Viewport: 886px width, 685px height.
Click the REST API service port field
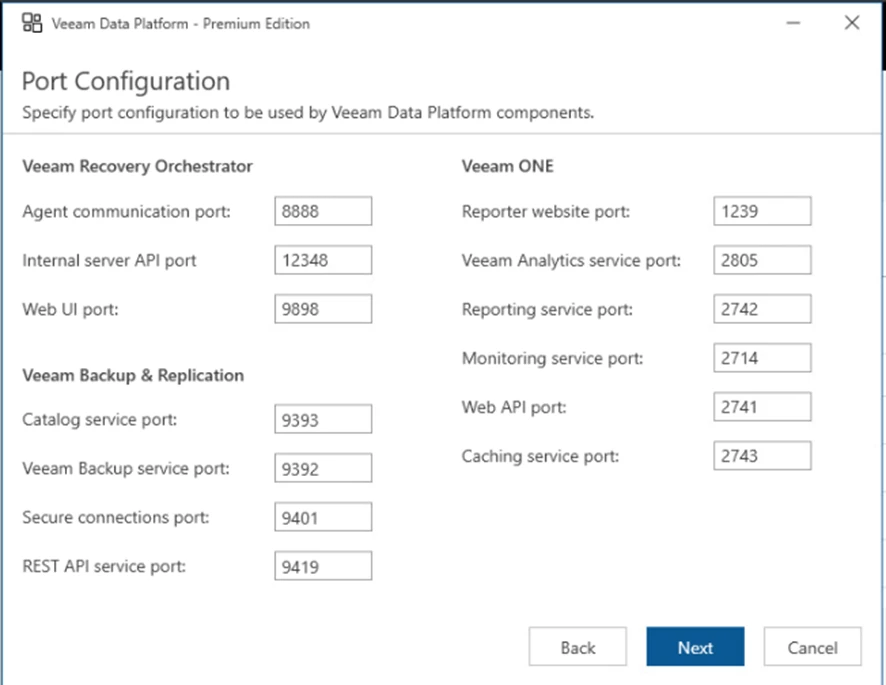click(323, 566)
